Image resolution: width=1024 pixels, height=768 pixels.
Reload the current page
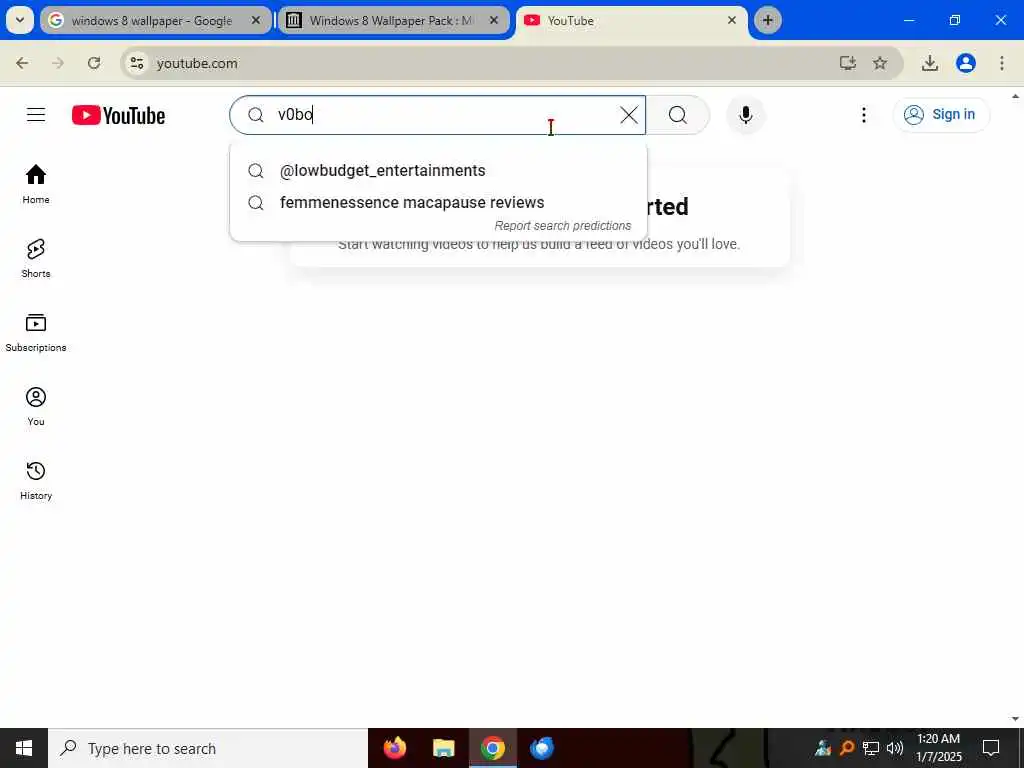94,63
